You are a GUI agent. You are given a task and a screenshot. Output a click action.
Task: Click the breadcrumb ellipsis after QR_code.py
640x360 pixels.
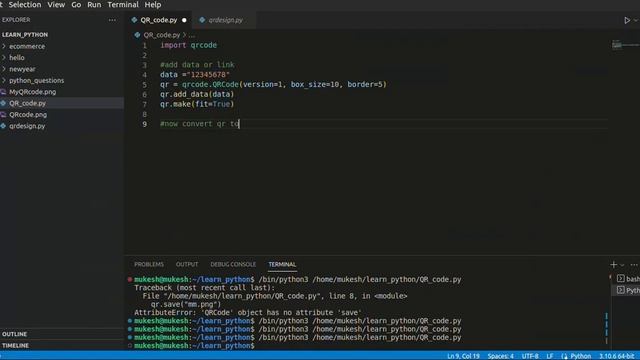[192, 36]
